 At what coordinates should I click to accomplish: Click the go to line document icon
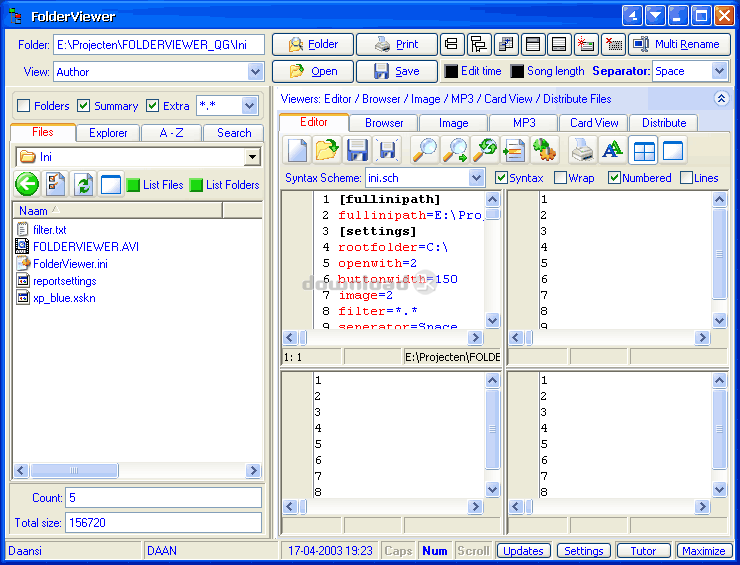[x=514, y=150]
